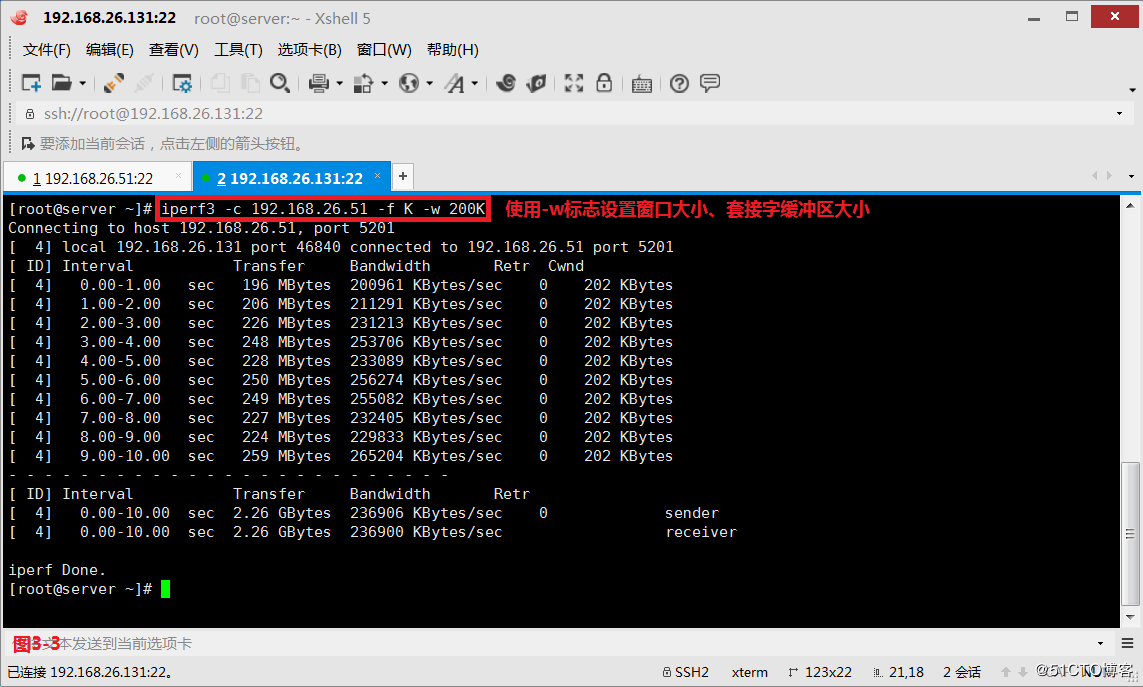Click the terminal prompt at the green cursor
Screen dimensions: 1143x687
[x=165, y=589]
